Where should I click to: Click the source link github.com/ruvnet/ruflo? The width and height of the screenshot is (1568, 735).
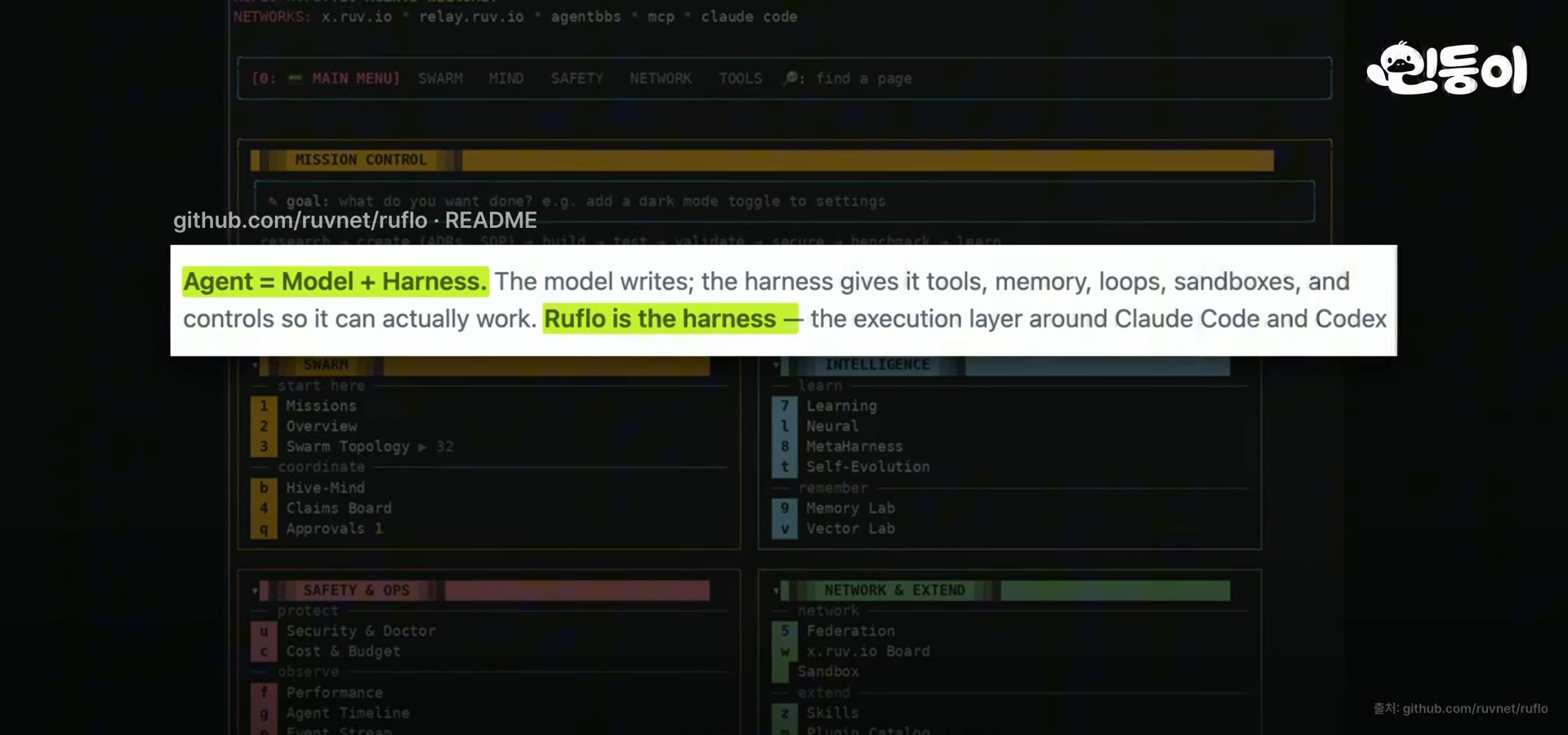[1475, 709]
